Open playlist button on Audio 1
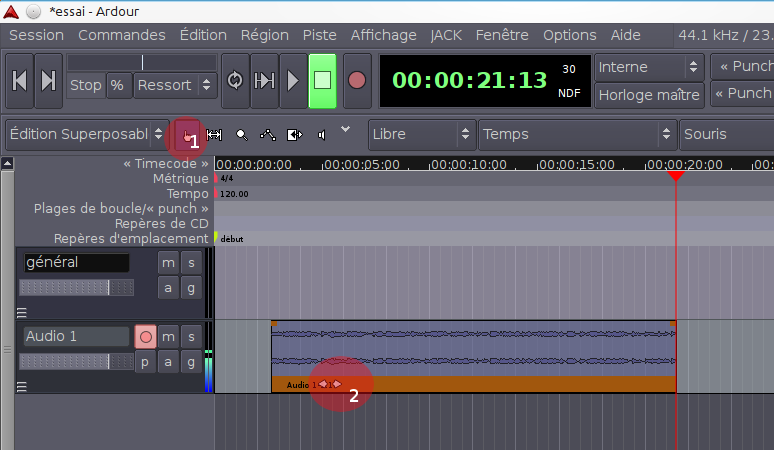This screenshot has height=450, width=774. [145, 362]
